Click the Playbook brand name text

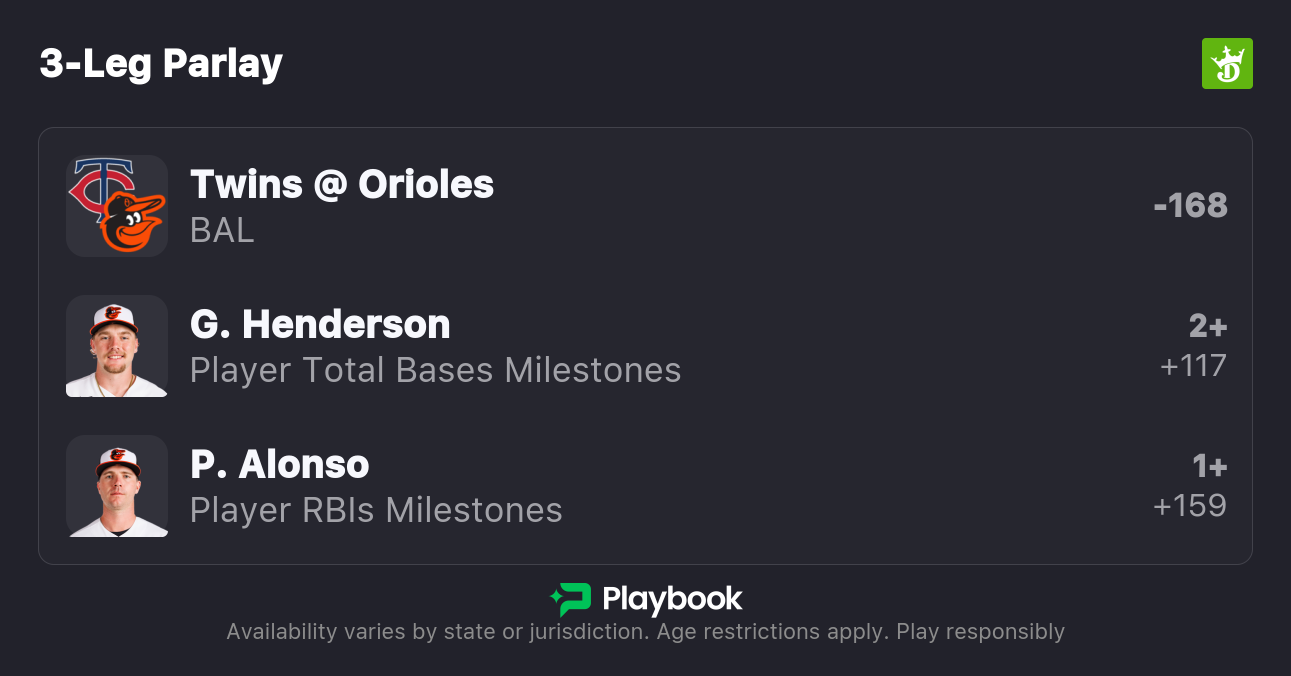672,599
